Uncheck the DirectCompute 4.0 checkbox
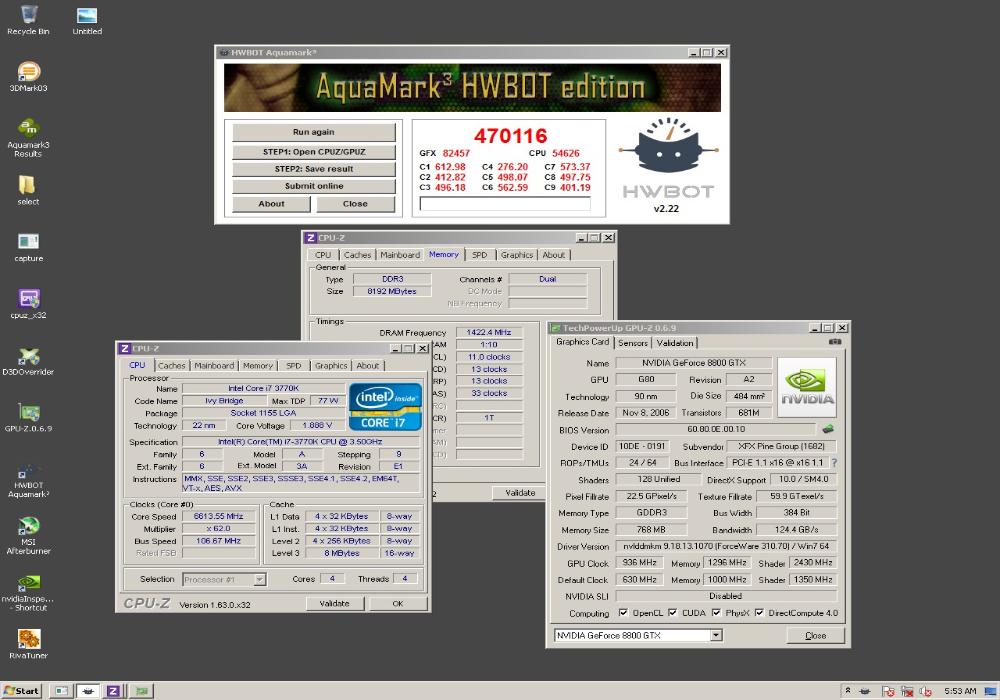The height and width of the screenshot is (700, 1000). [x=759, y=613]
